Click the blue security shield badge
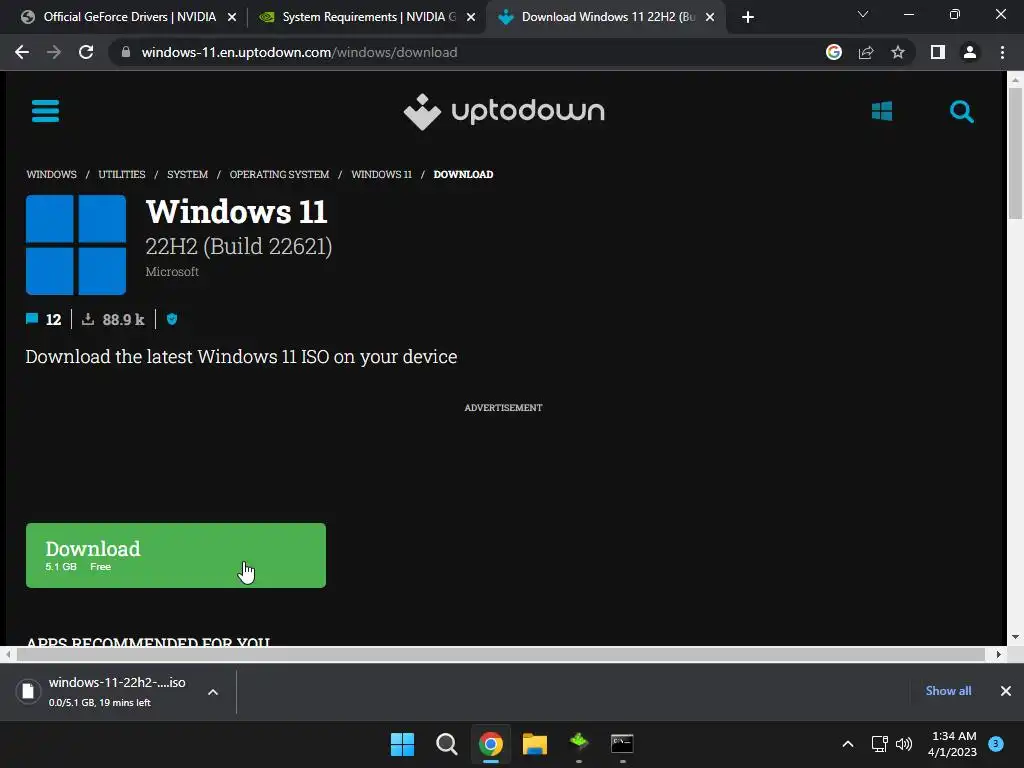The height and width of the screenshot is (768, 1024). click(172, 319)
